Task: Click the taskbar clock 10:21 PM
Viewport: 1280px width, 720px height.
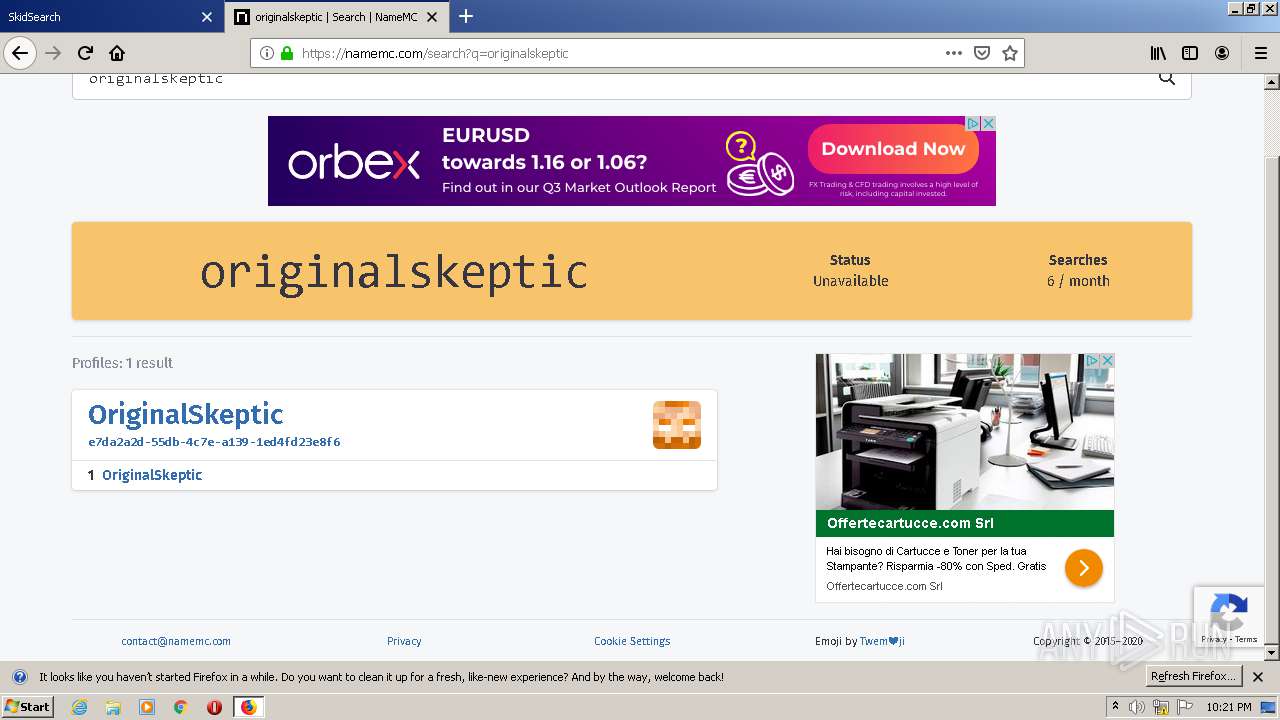Action: click(1229, 707)
